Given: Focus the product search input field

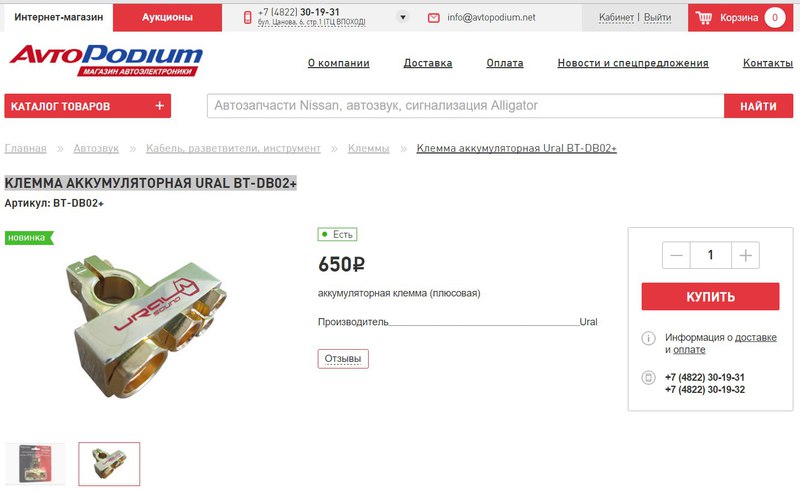Looking at the screenshot, I should (465, 106).
